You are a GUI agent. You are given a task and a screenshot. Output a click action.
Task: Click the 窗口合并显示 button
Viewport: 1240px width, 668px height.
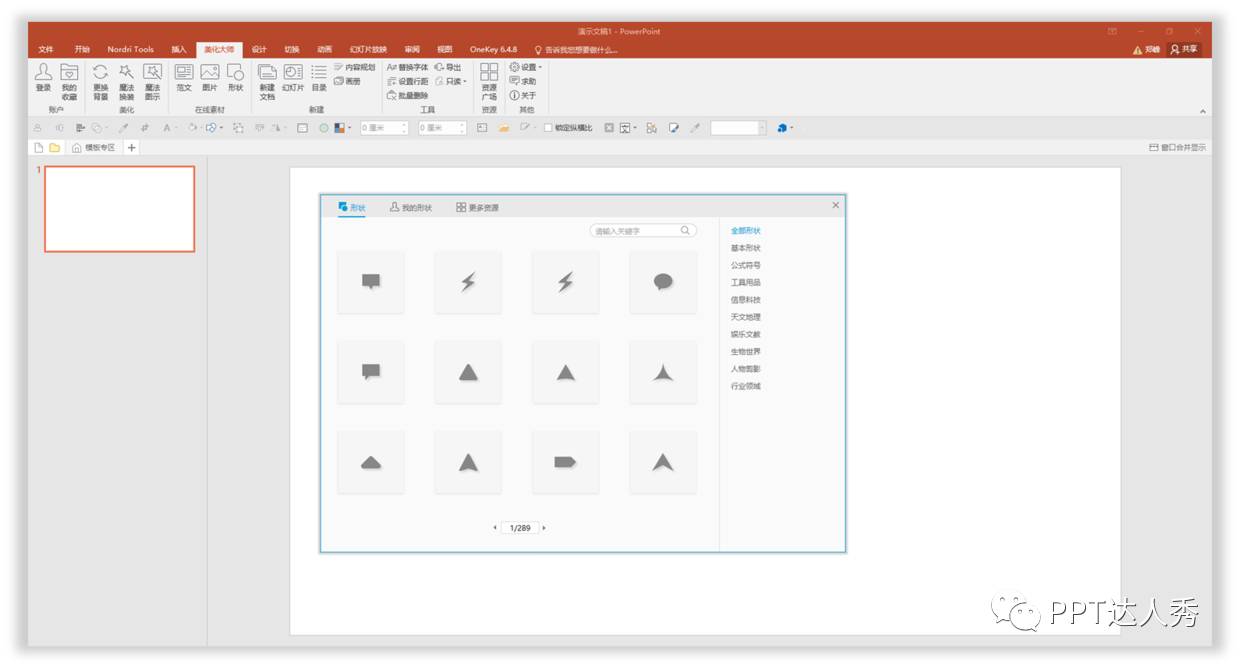[x=1177, y=147]
